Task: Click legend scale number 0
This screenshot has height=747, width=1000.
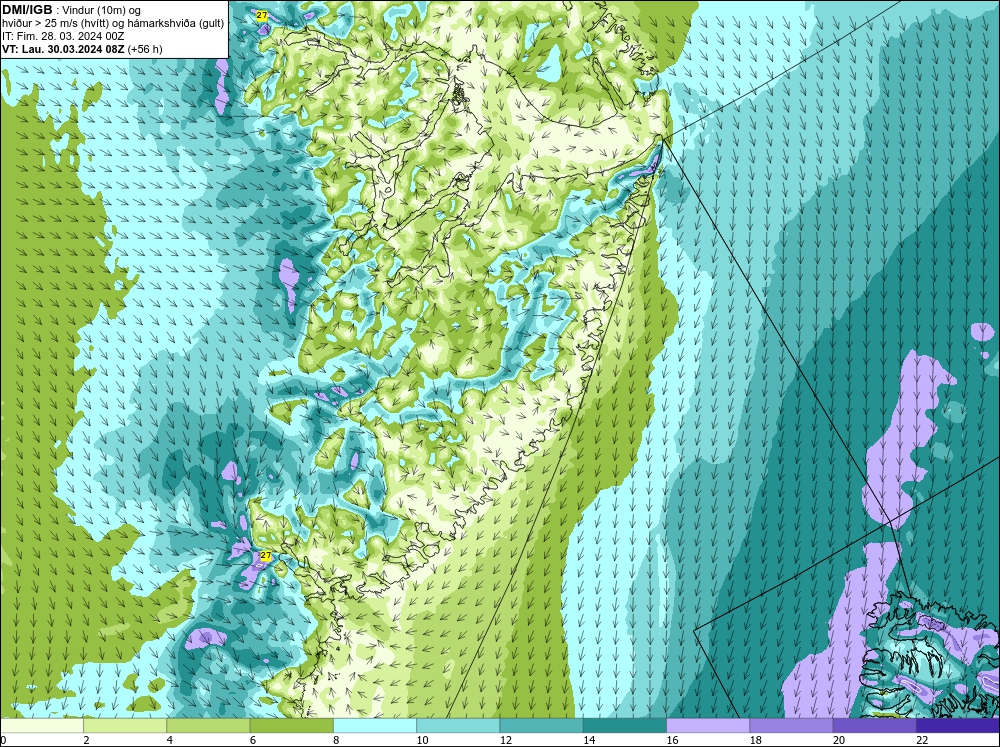Action: click(3, 740)
